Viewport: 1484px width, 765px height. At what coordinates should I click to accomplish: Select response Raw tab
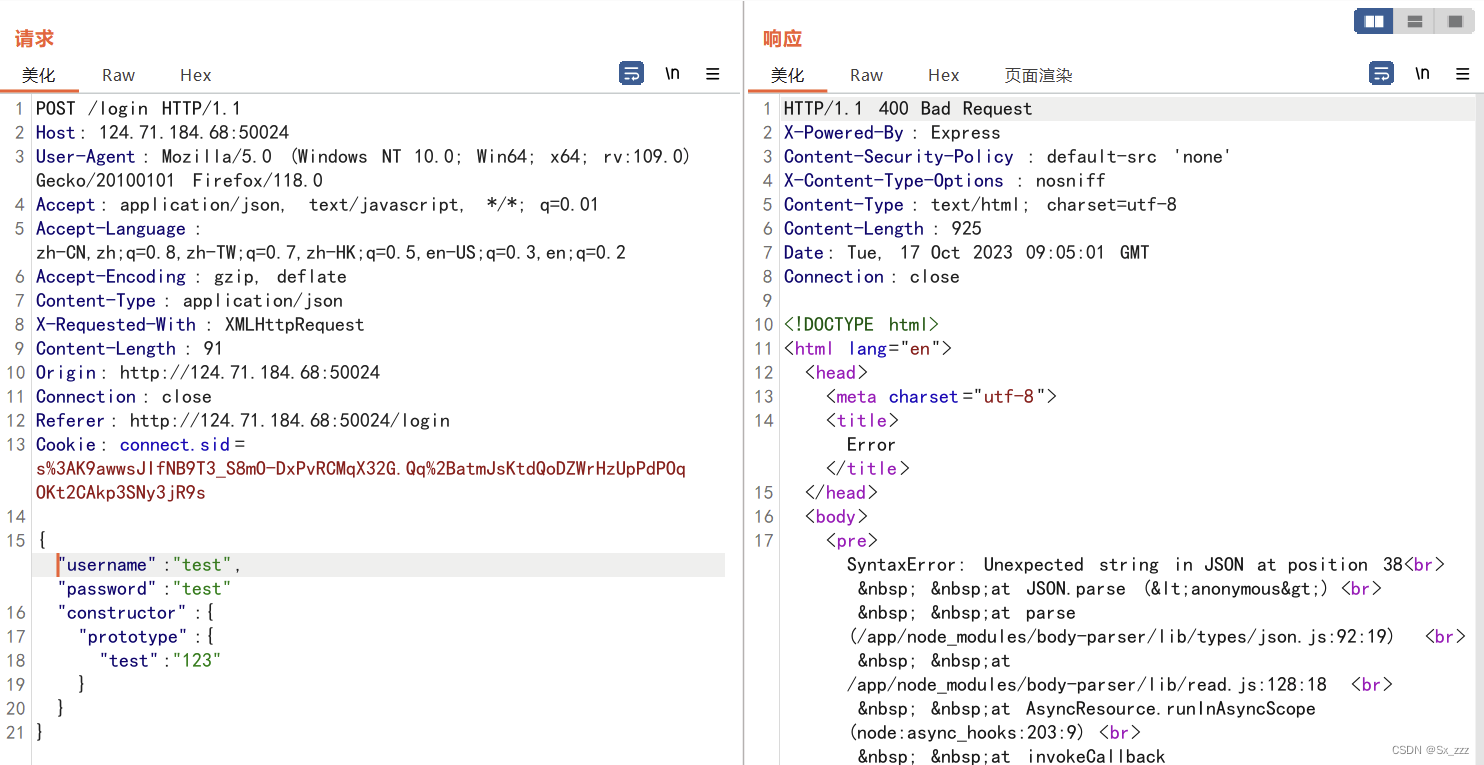(866, 75)
